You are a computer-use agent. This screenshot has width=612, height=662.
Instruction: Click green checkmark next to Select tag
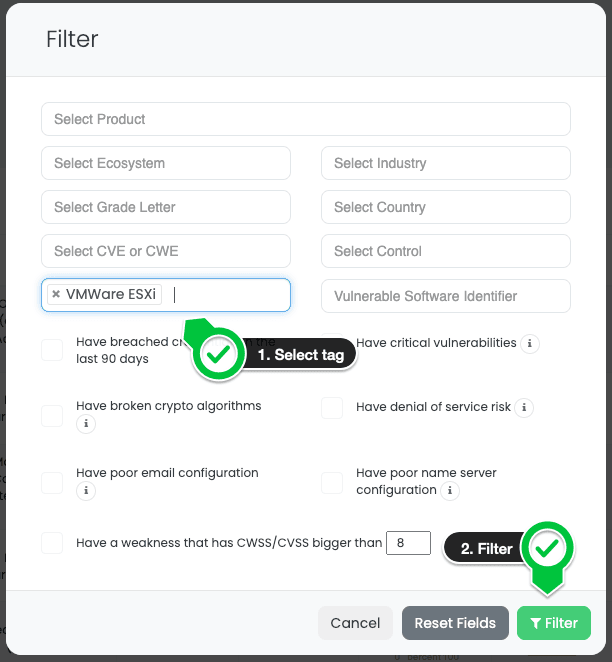point(219,354)
